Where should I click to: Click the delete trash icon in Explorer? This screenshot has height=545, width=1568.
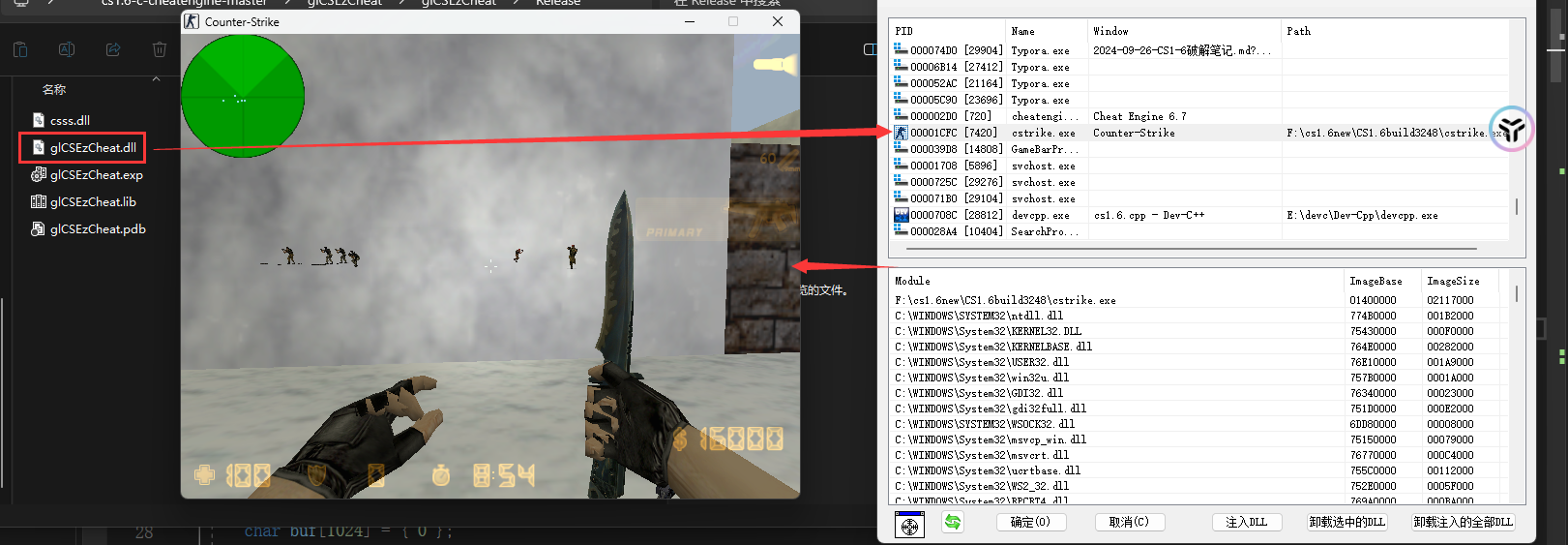(x=160, y=49)
